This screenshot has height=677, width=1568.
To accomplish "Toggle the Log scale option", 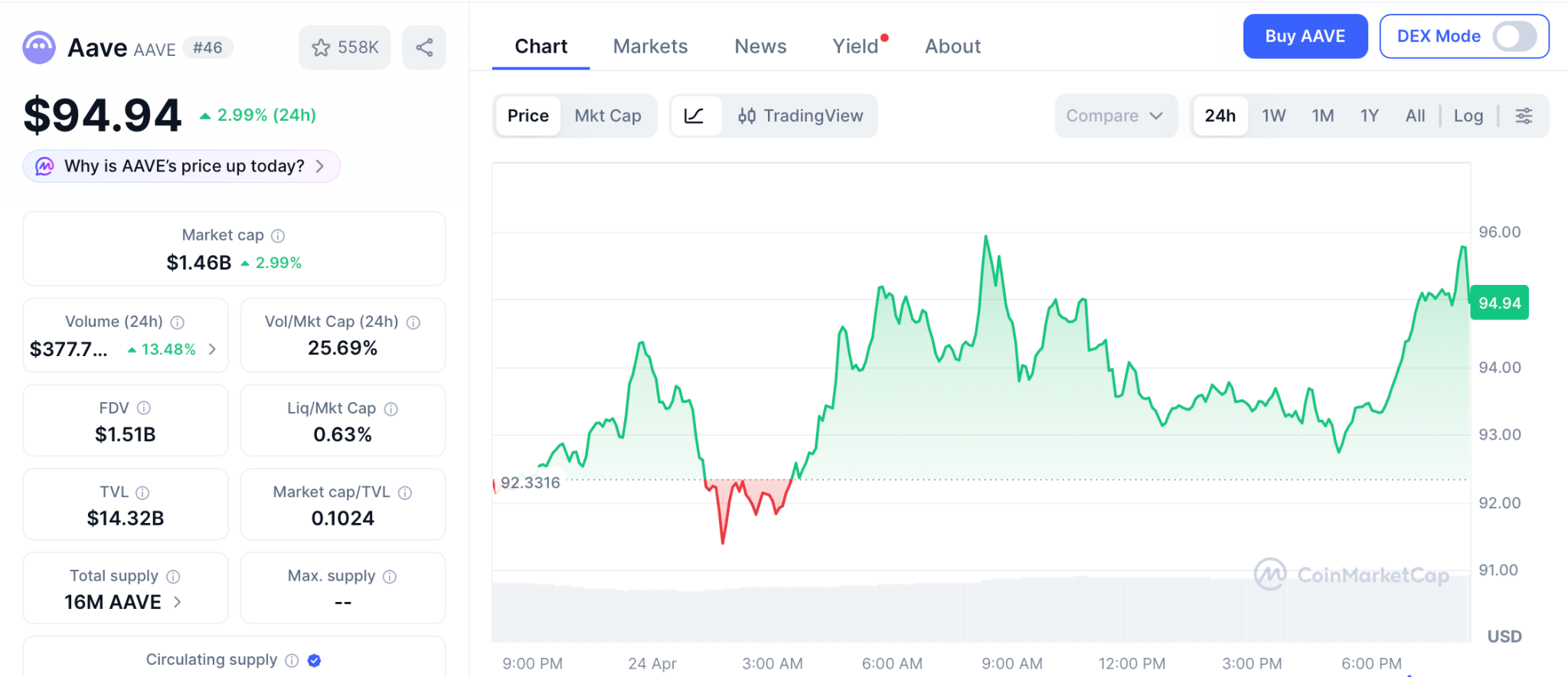I will point(1468,116).
